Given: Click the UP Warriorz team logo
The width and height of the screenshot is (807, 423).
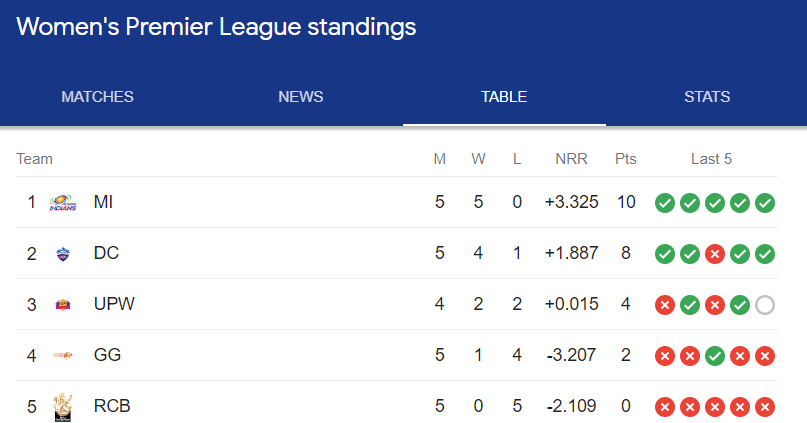Looking at the screenshot, I should point(63,305).
